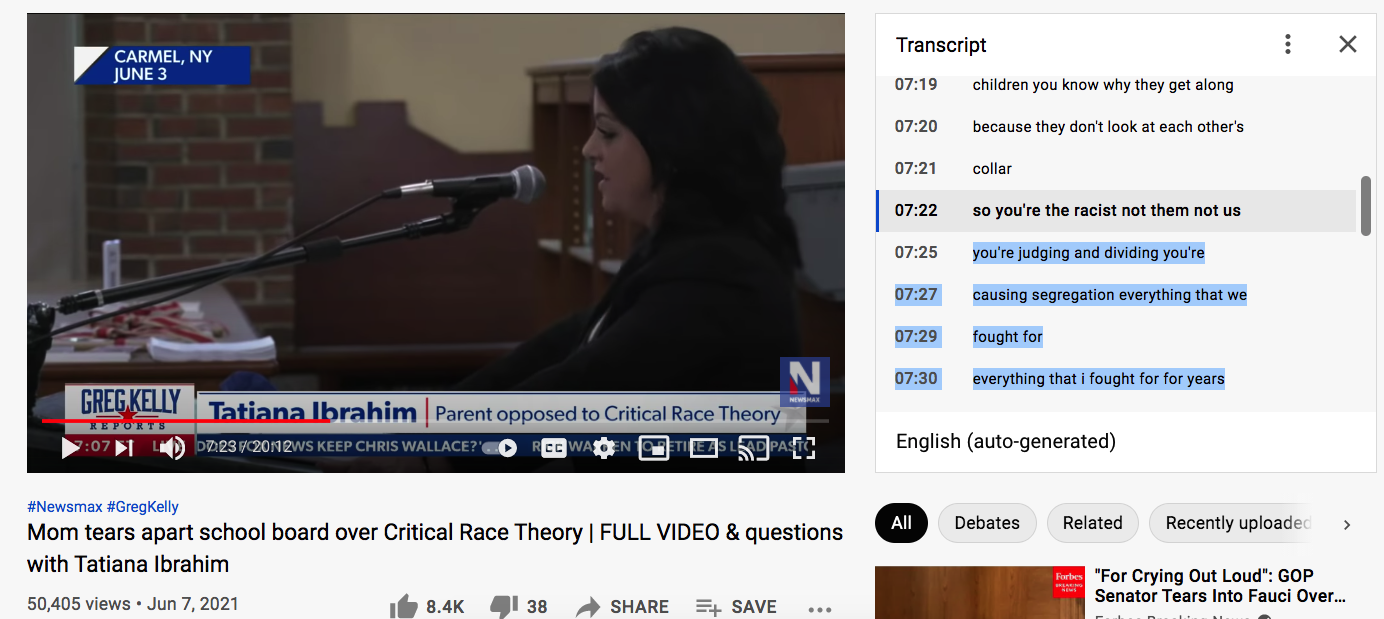Switch to miniplayer mode
This screenshot has width=1384, height=619.
pyautogui.click(x=653, y=448)
